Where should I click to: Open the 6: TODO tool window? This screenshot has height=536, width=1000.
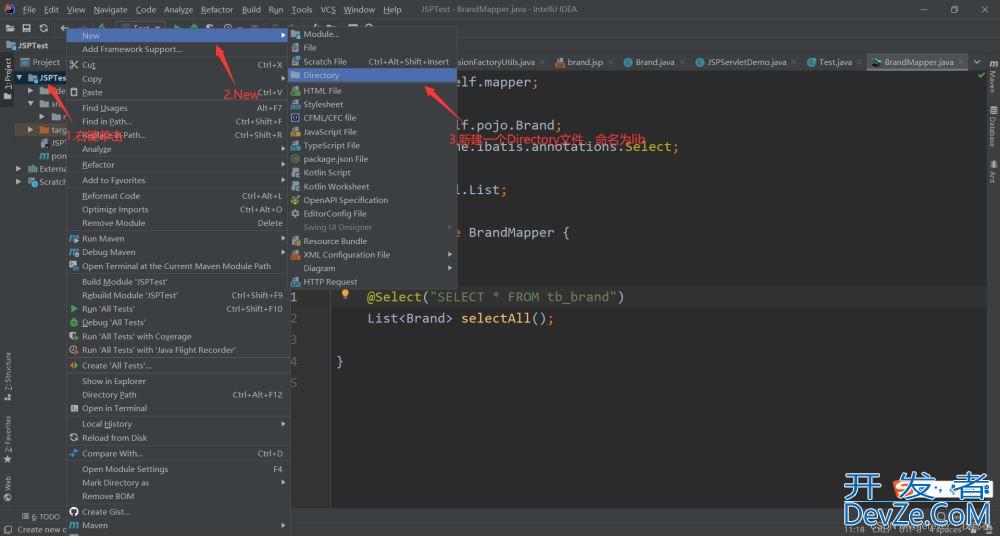40,517
